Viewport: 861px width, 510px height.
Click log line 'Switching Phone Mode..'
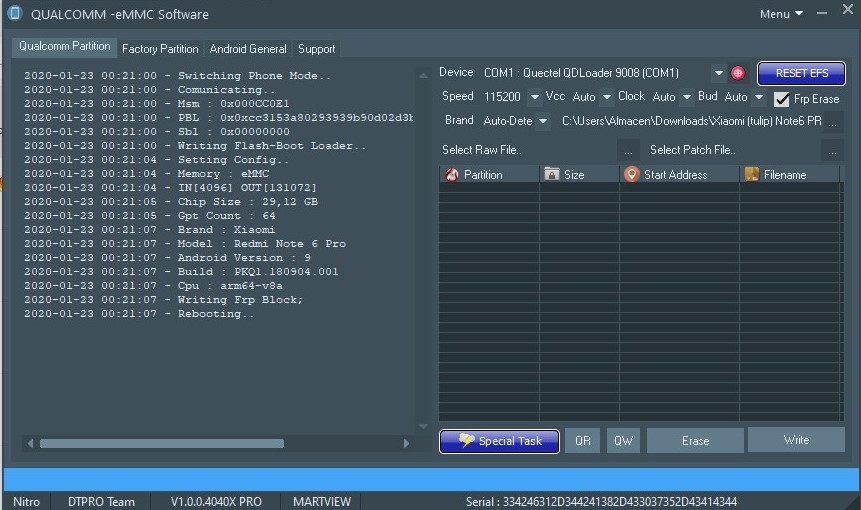(177, 76)
